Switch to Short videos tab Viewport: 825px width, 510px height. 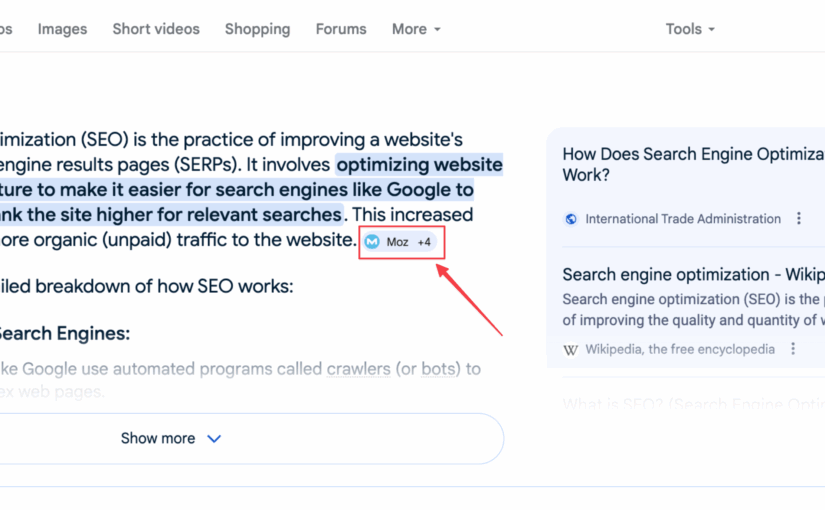[x=156, y=29]
